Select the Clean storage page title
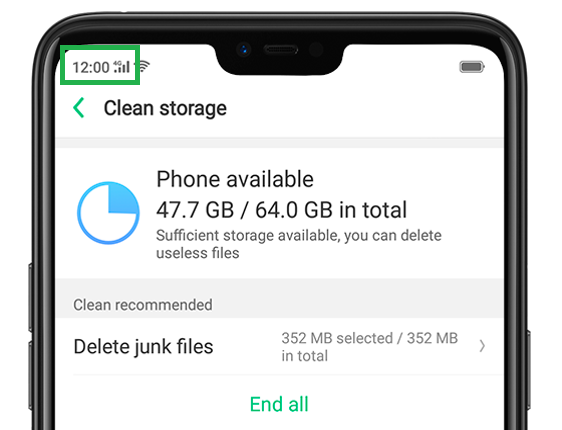 pos(165,108)
